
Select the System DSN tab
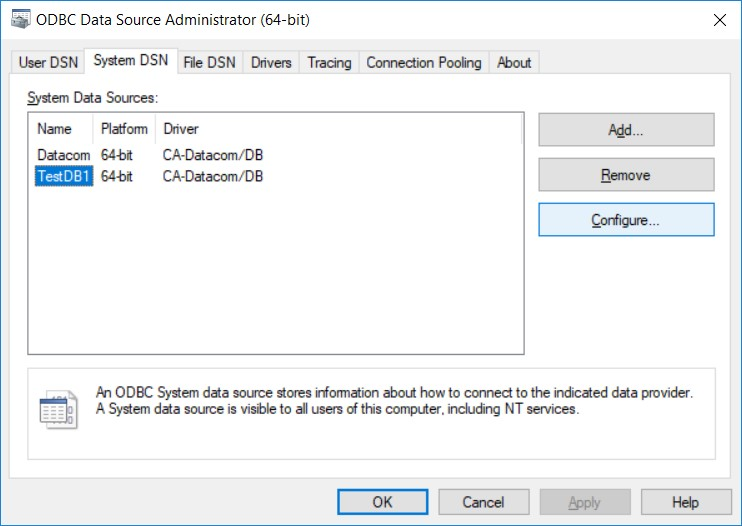(130, 61)
